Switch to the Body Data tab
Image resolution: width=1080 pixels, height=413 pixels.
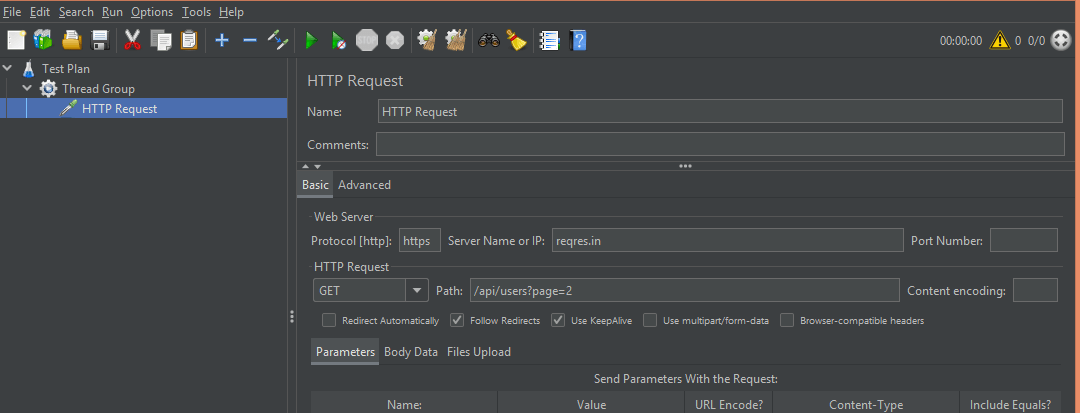pyautogui.click(x=411, y=352)
